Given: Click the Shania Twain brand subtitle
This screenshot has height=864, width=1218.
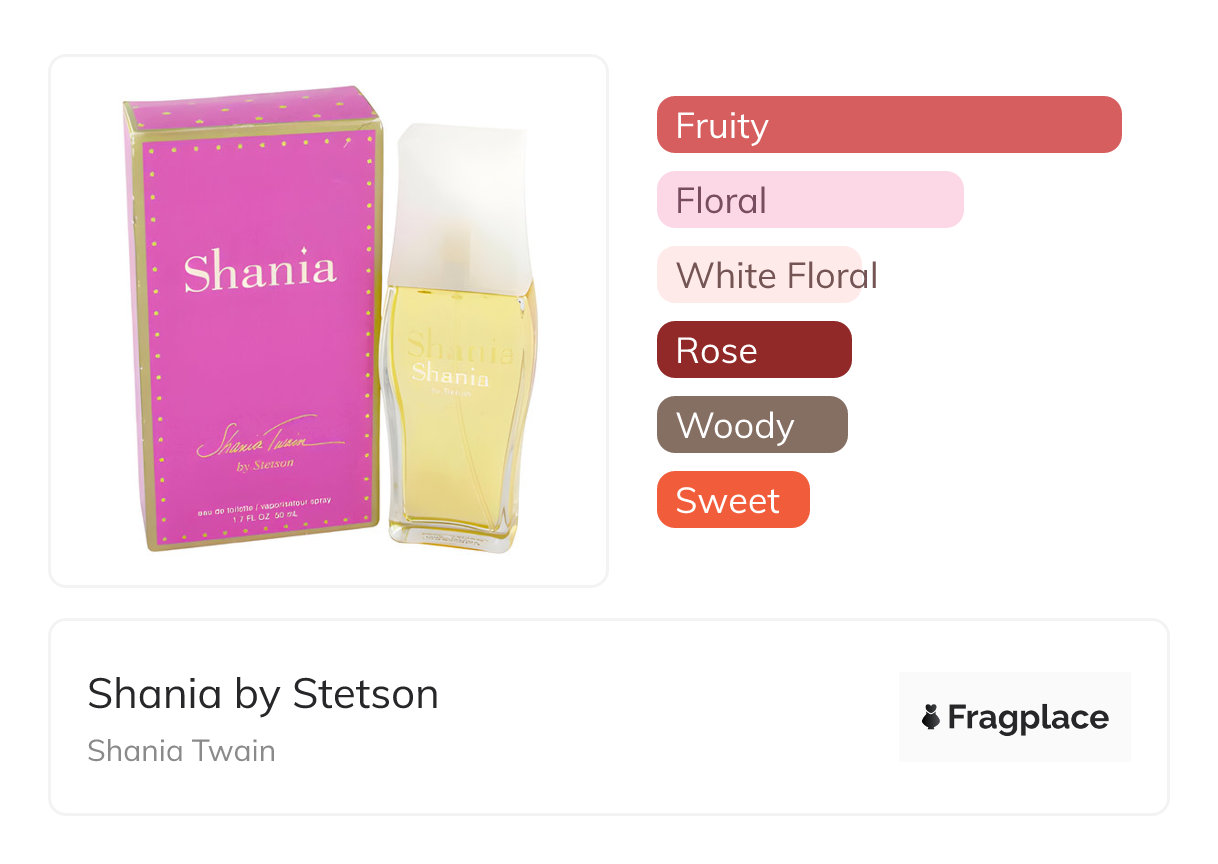Looking at the screenshot, I should 181,750.
